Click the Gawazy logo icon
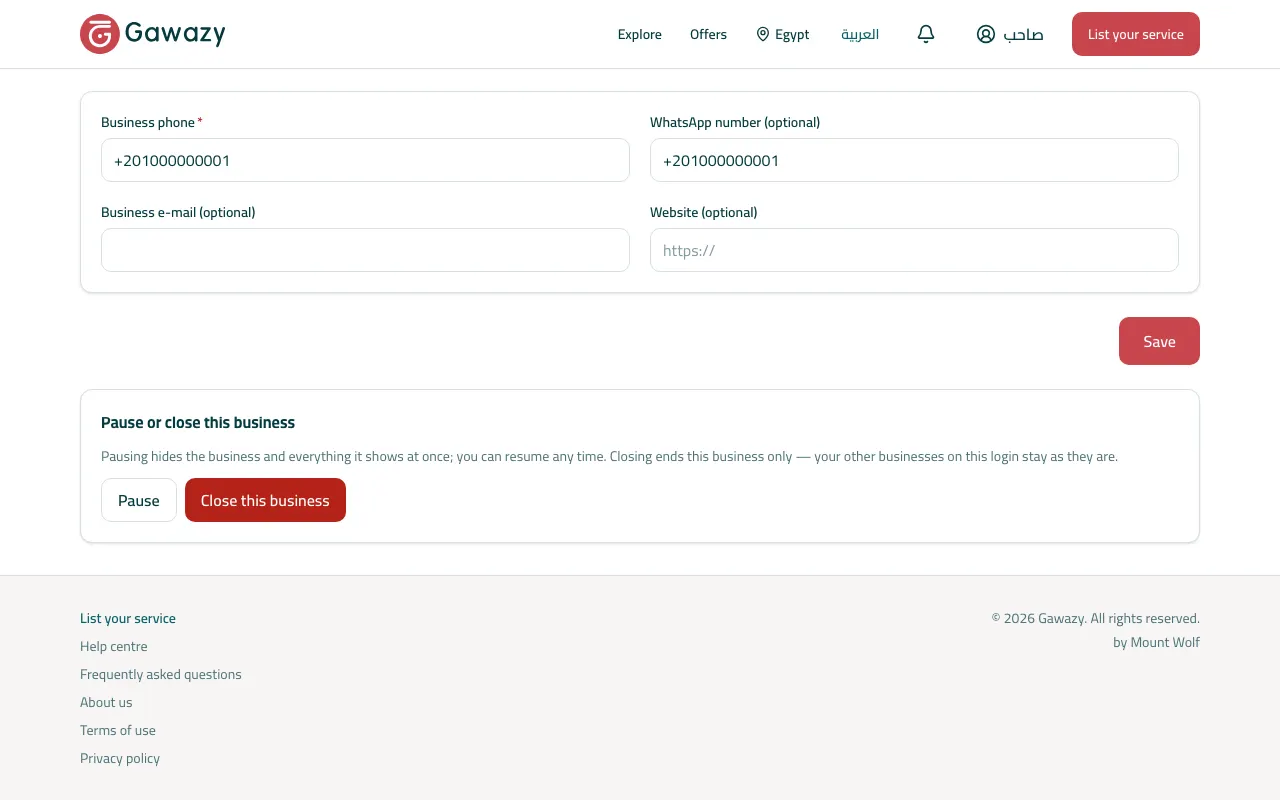Screen dimensions: 1280x800 (100, 34)
